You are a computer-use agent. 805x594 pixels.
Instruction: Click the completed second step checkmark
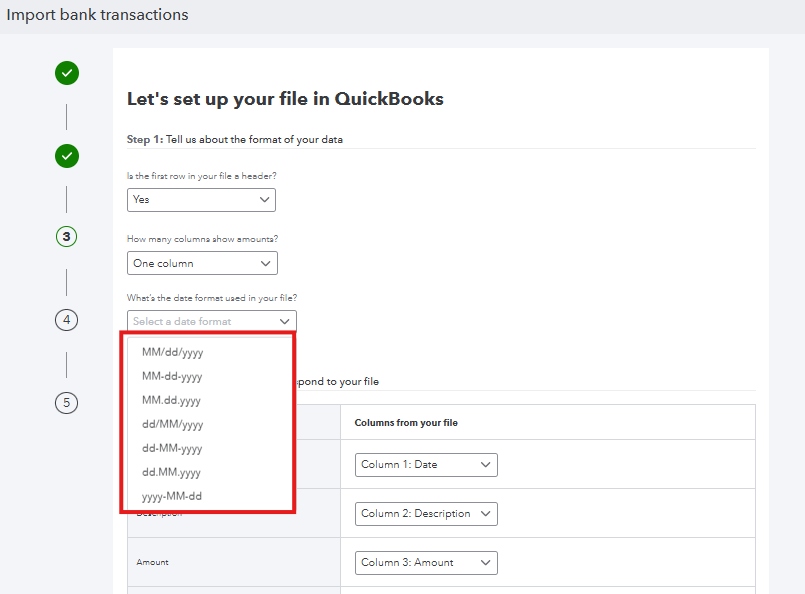pyautogui.click(x=66, y=156)
